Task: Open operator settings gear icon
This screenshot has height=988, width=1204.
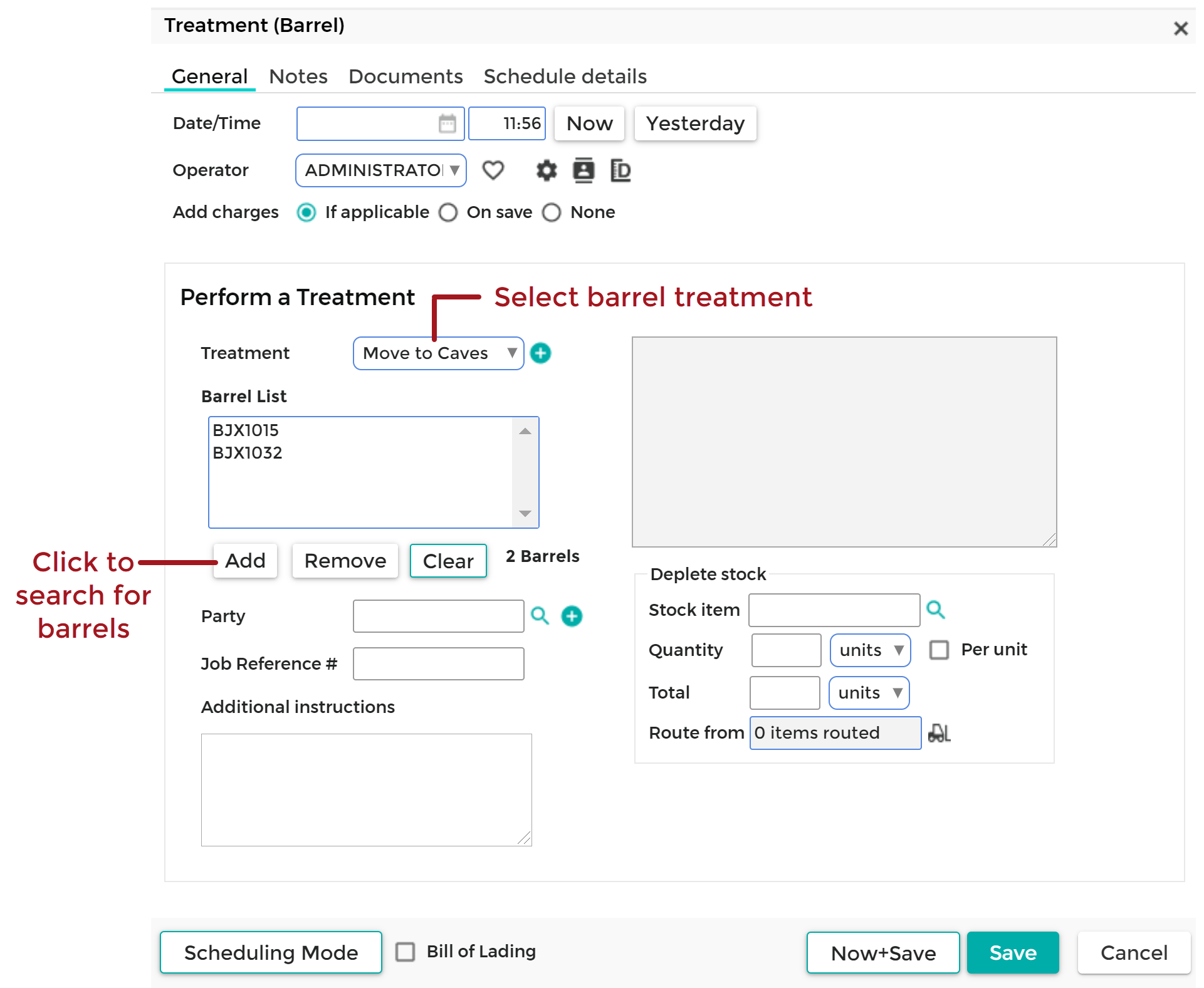Action: tap(547, 170)
